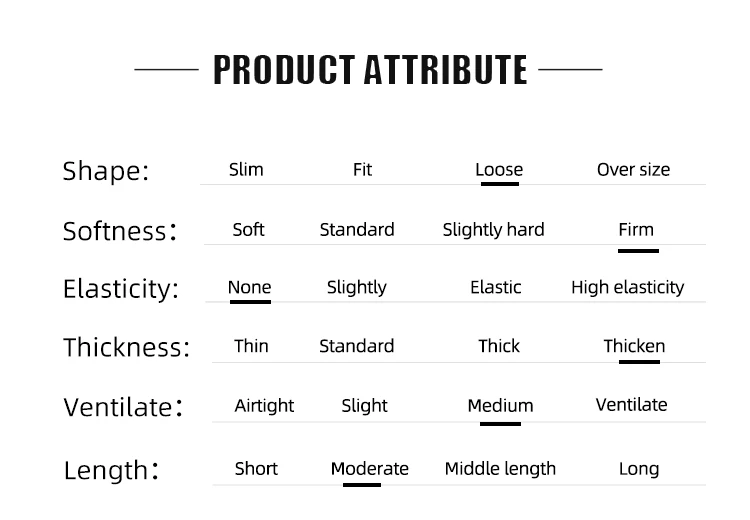Select the Firm softness option
750x520 pixels.
coord(636,230)
